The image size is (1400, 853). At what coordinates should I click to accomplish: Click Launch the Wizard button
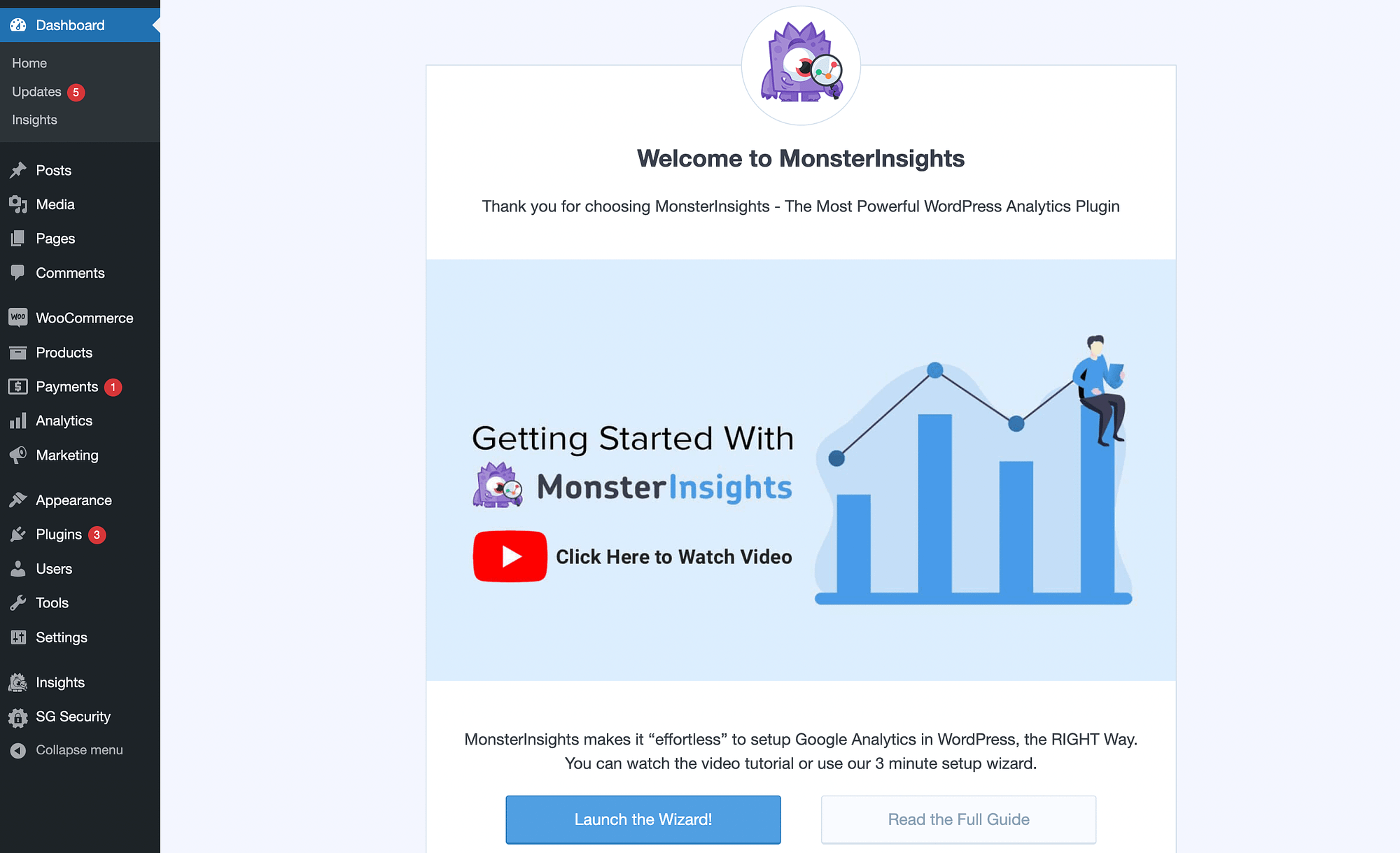(x=643, y=820)
